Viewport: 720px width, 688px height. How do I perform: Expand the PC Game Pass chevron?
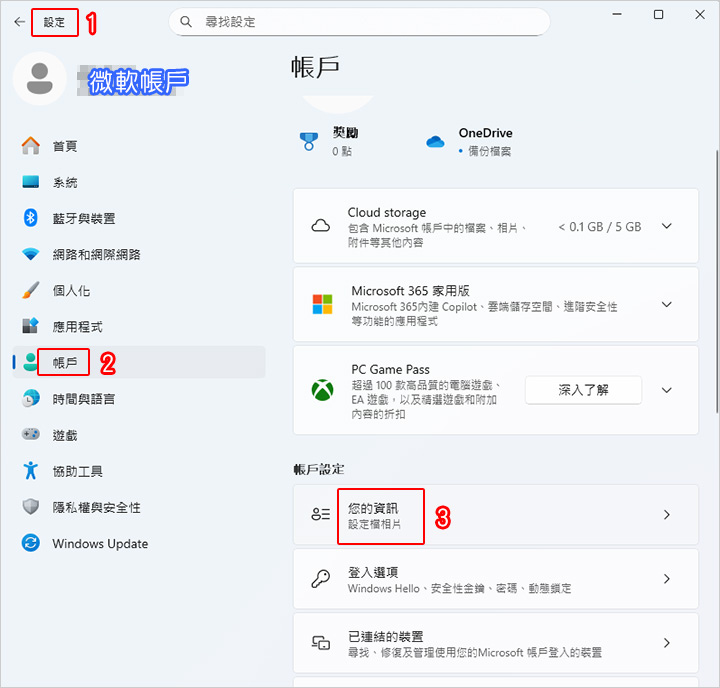pyautogui.click(x=666, y=390)
